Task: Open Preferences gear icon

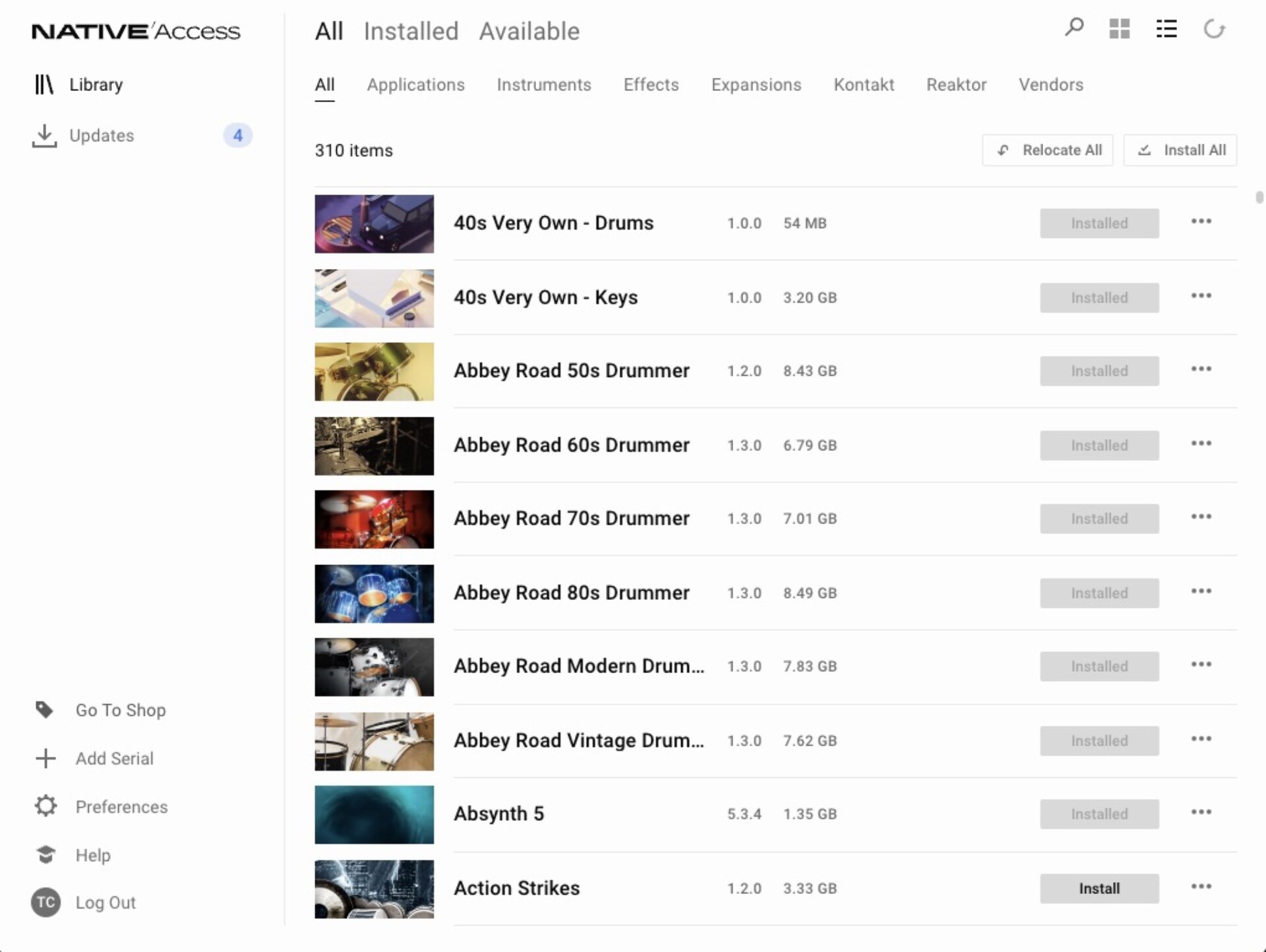Action: click(x=45, y=806)
